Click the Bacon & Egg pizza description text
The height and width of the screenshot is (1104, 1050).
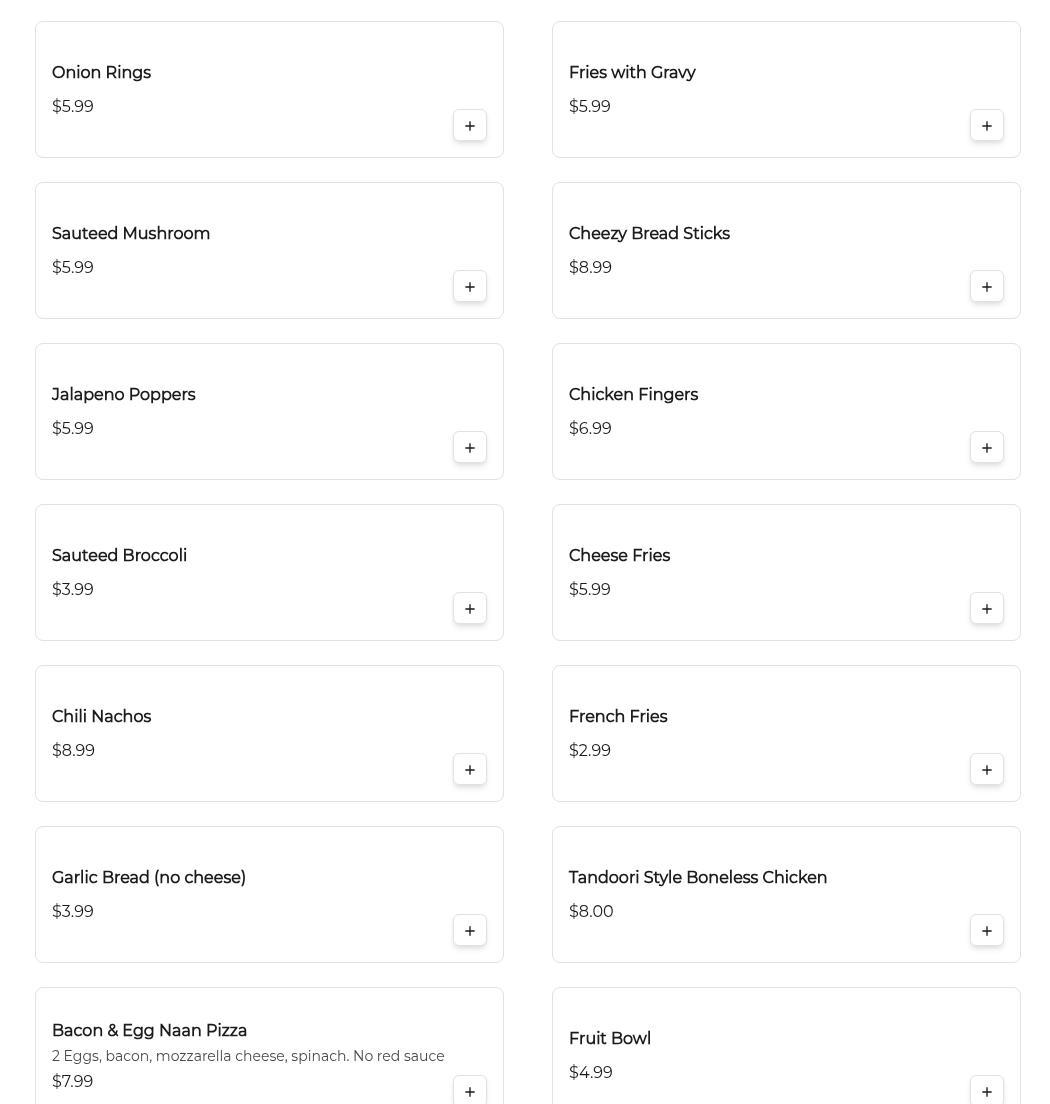pos(248,1056)
